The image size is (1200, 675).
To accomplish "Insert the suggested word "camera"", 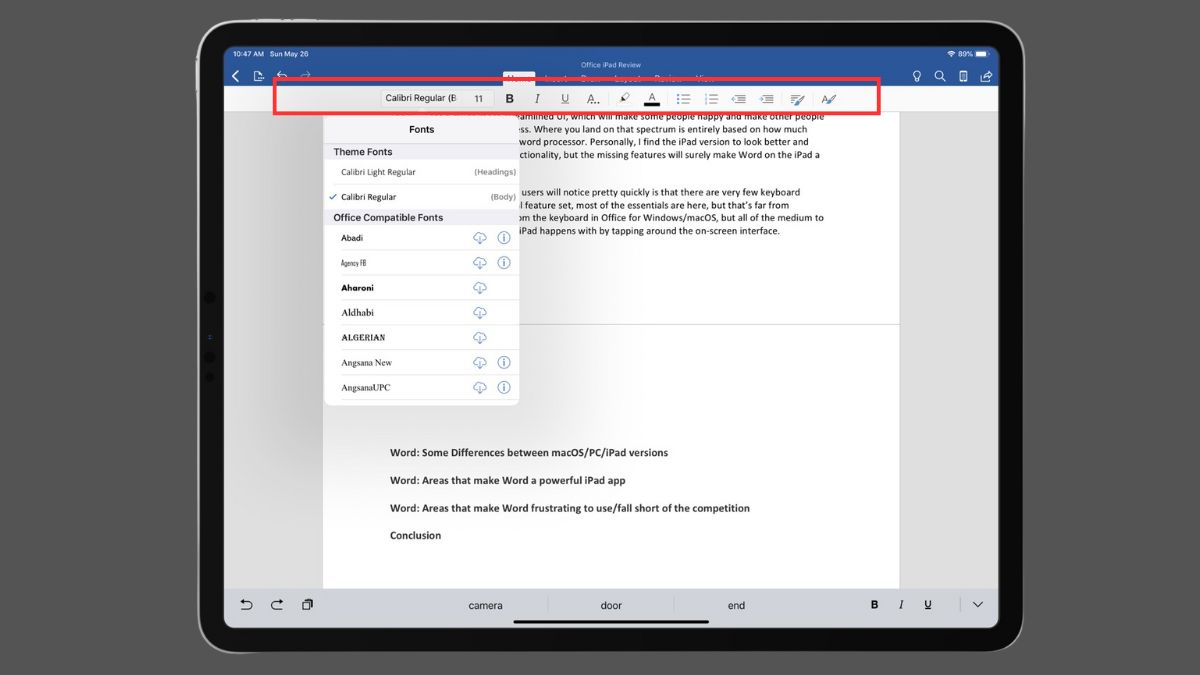I will (x=485, y=605).
